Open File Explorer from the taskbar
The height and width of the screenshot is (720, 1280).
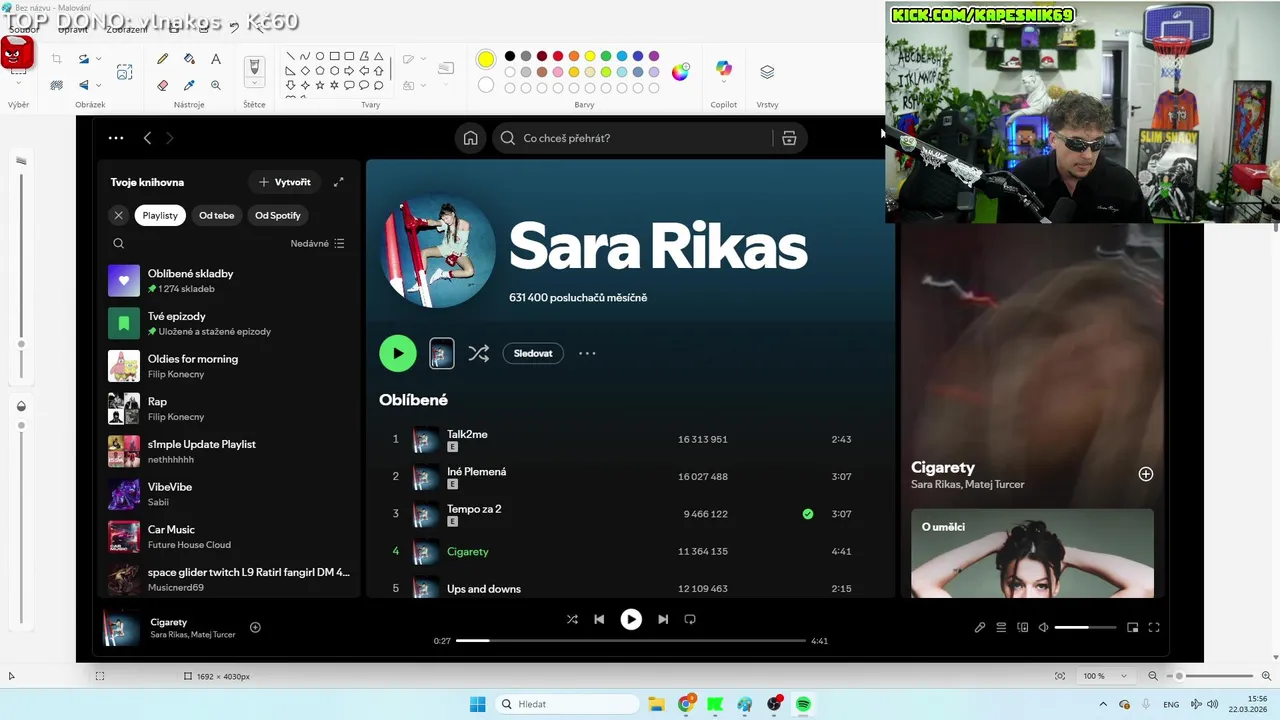[x=656, y=704]
